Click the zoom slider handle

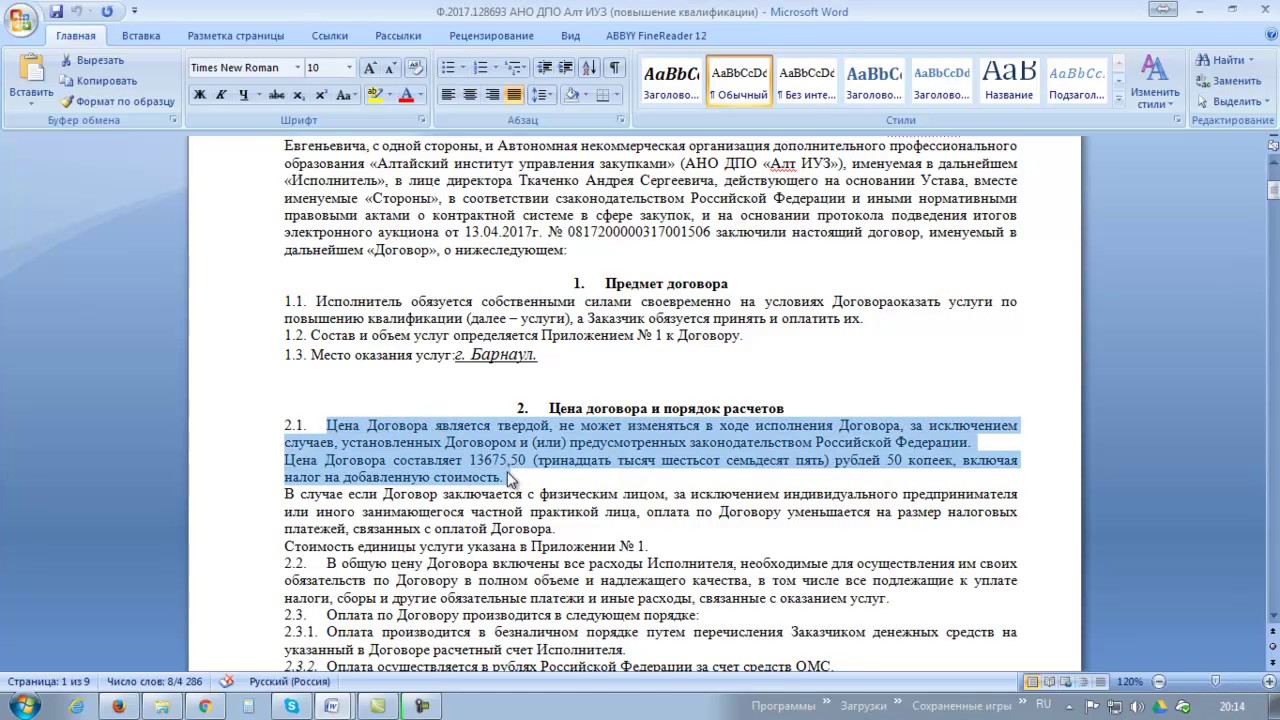pos(1215,681)
